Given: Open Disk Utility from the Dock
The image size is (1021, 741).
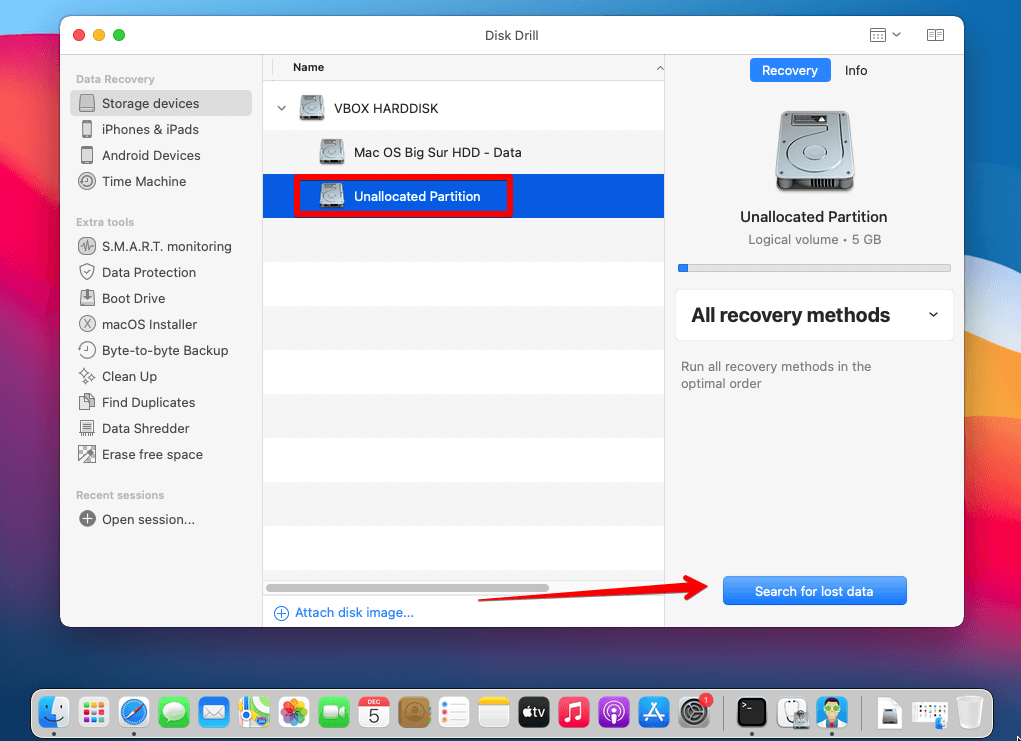Looking at the screenshot, I should [x=792, y=712].
